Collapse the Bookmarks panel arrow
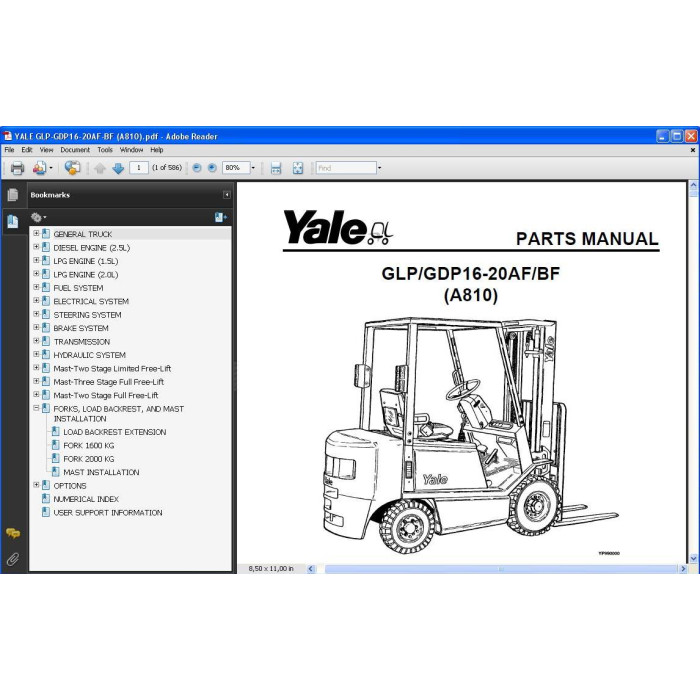Viewport: 700px width, 700px height. click(x=227, y=195)
